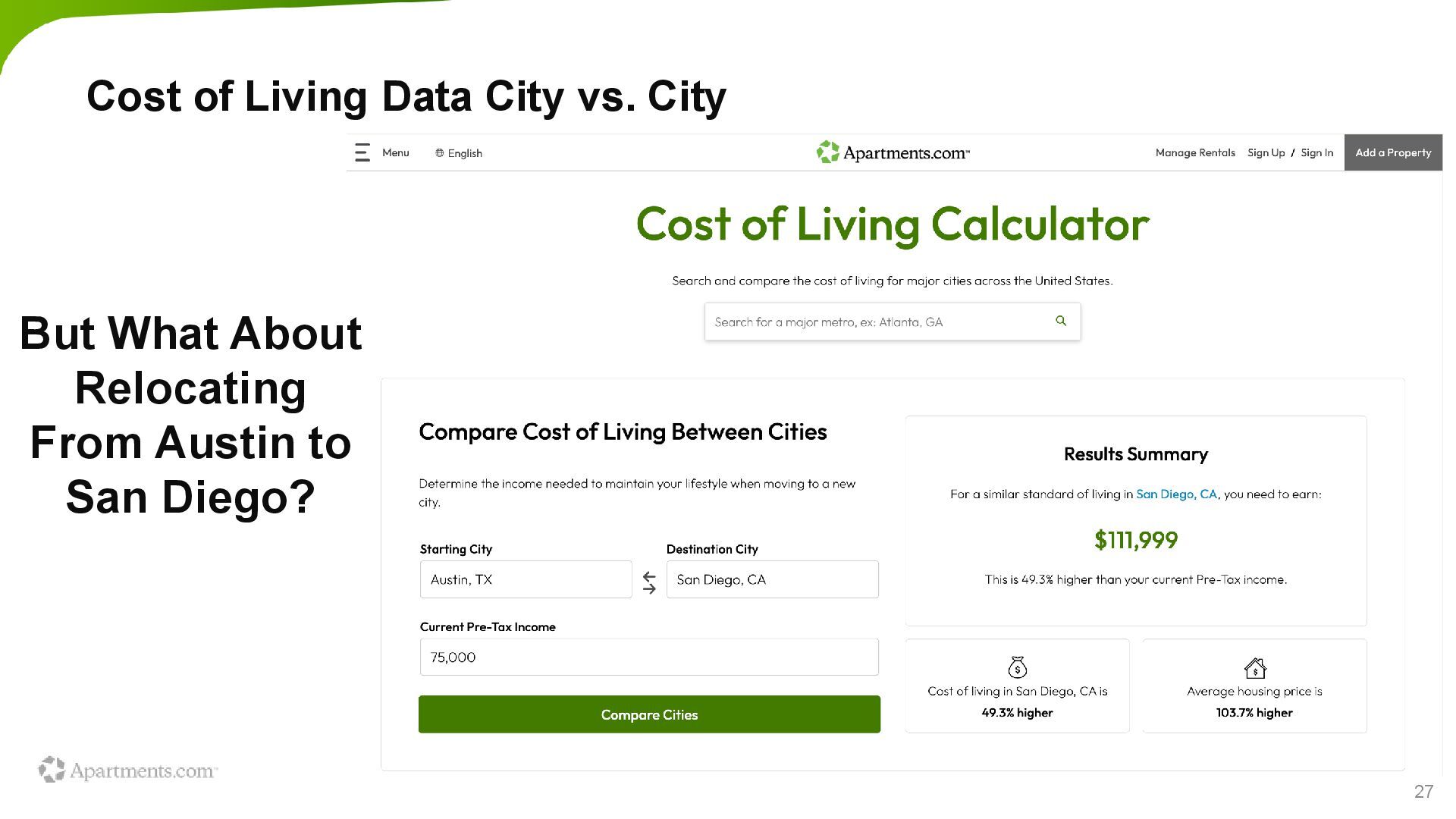Click the money bag cost icon
The image size is (1456, 819).
point(1017,667)
